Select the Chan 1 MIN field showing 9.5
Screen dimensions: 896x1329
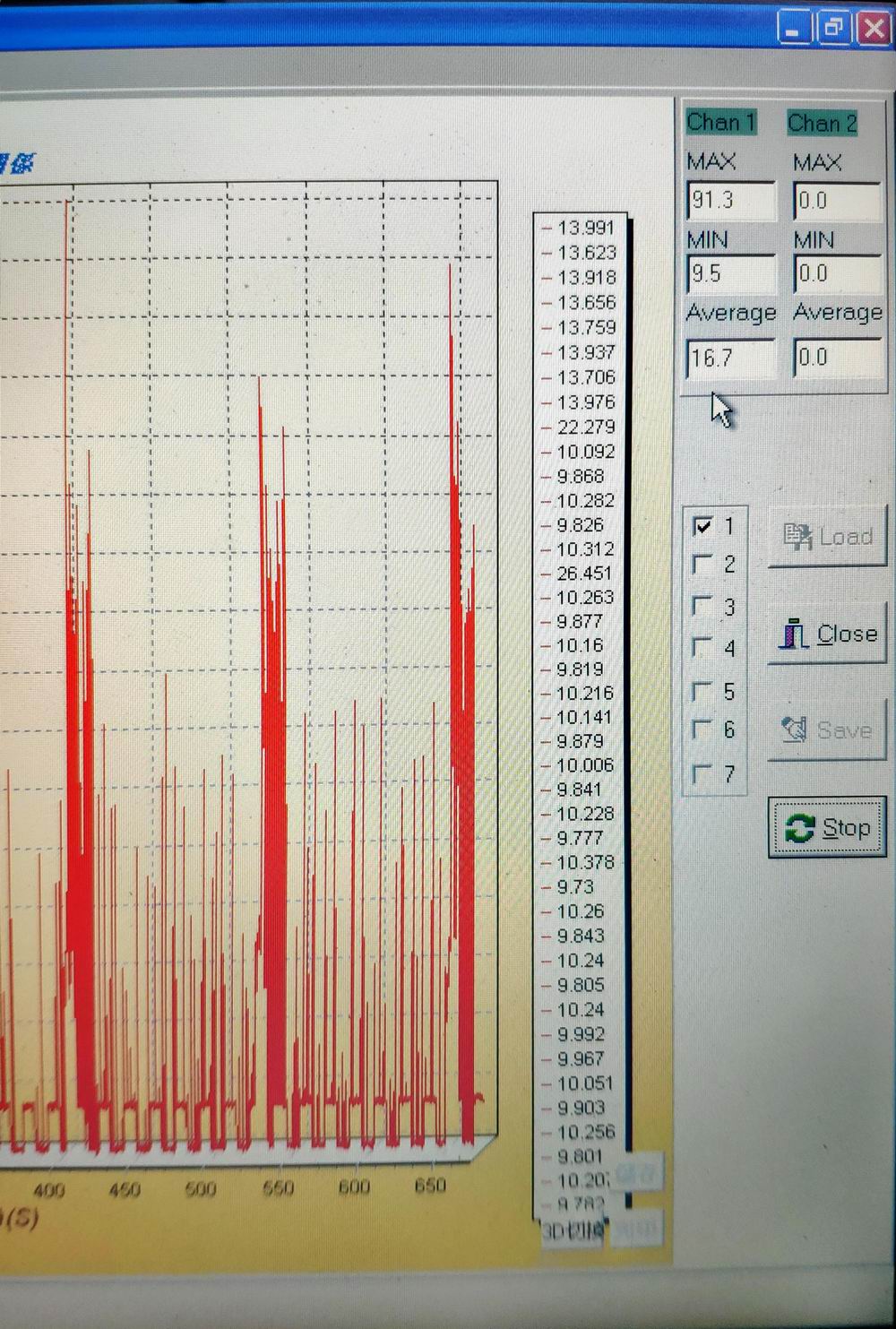point(731,273)
